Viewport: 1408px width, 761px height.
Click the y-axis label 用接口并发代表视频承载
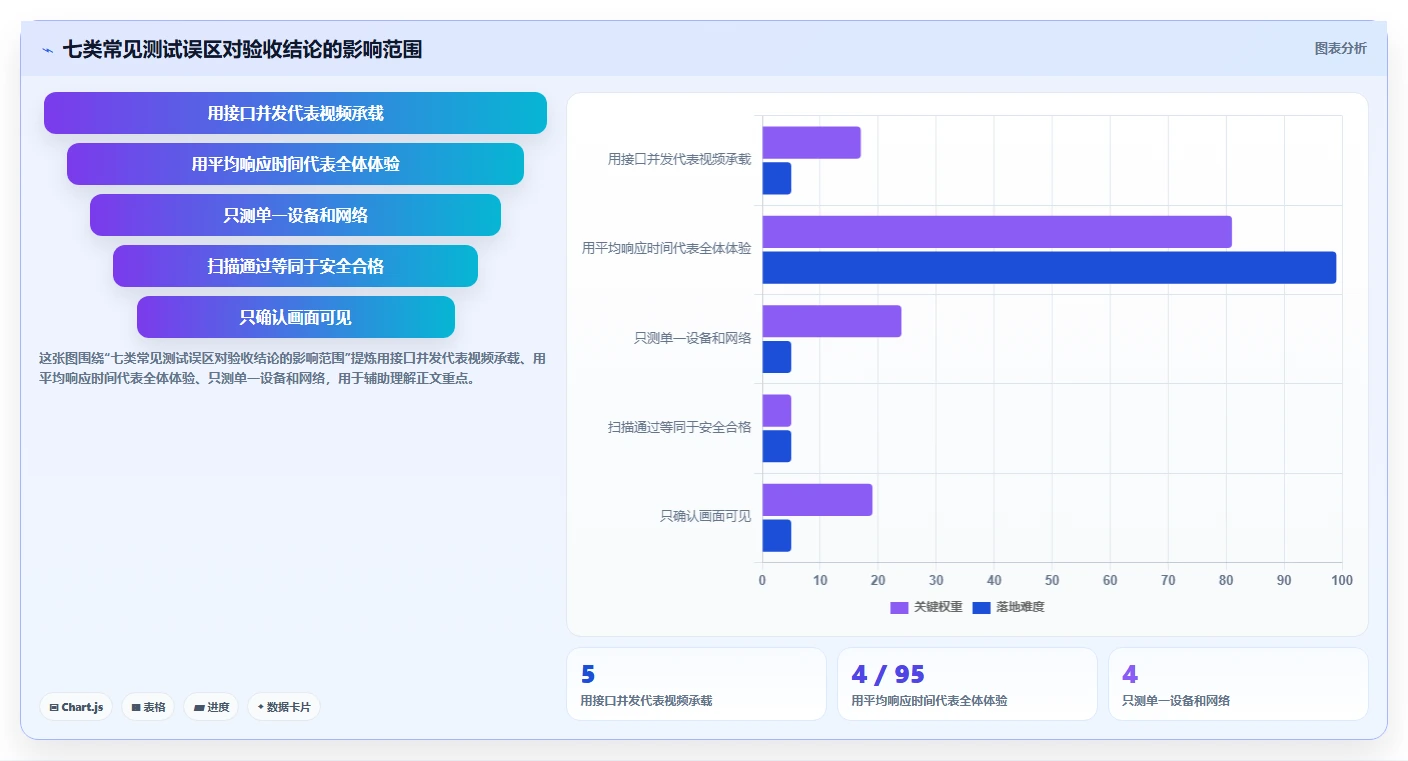[x=679, y=159]
